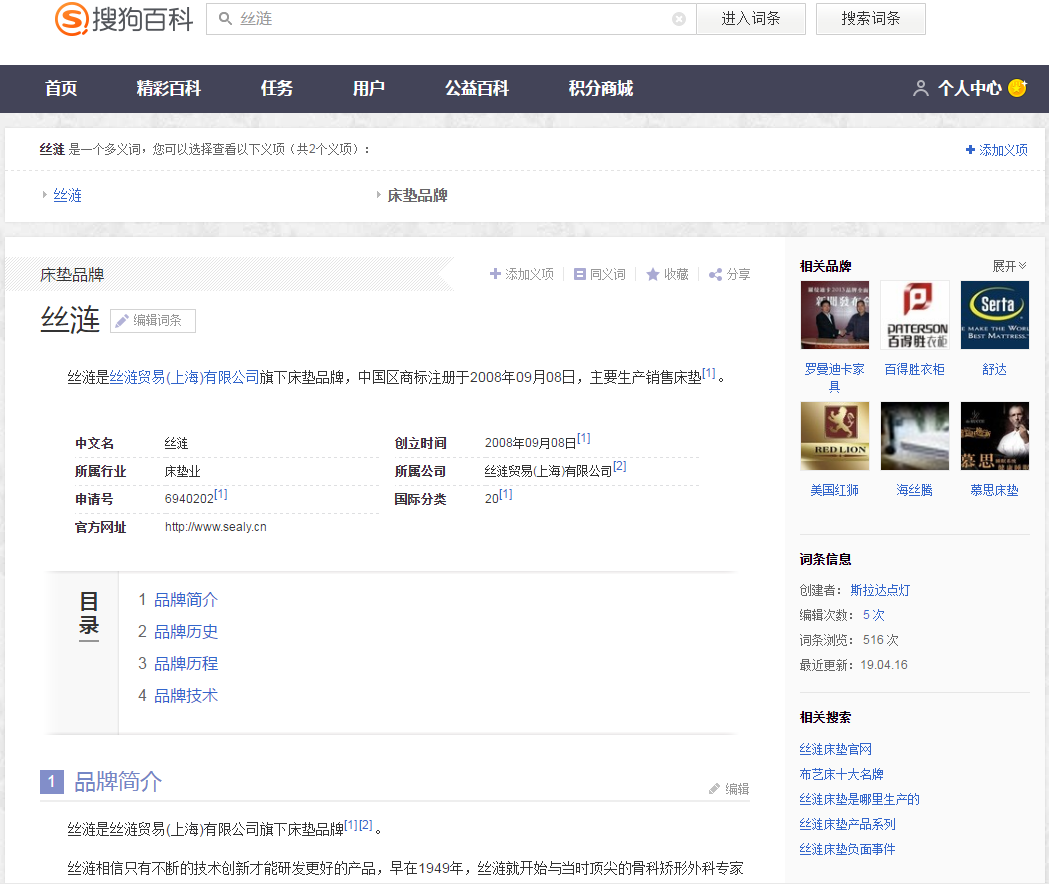The width and height of the screenshot is (1049, 888).
Task: Open the Red Lion brand thumbnail
Action: 835,436
